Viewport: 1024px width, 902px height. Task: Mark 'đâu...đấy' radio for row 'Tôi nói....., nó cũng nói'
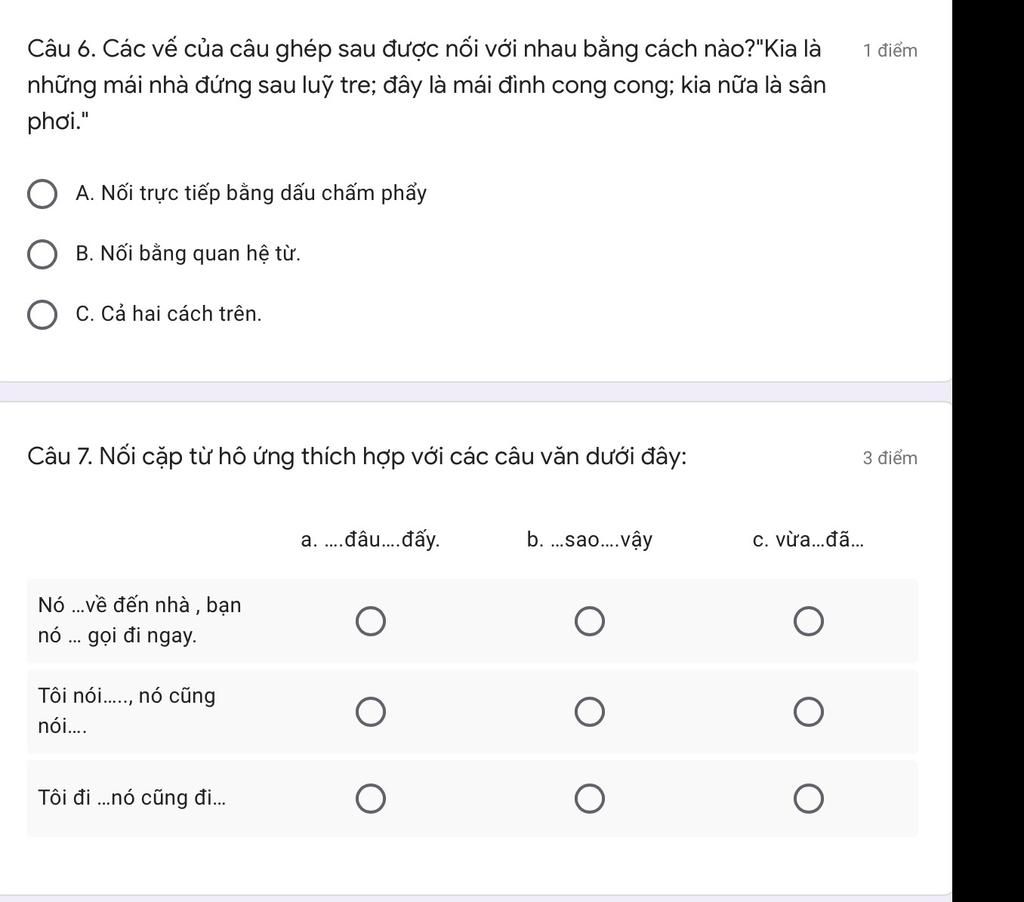pyautogui.click(x=371, y=711)
